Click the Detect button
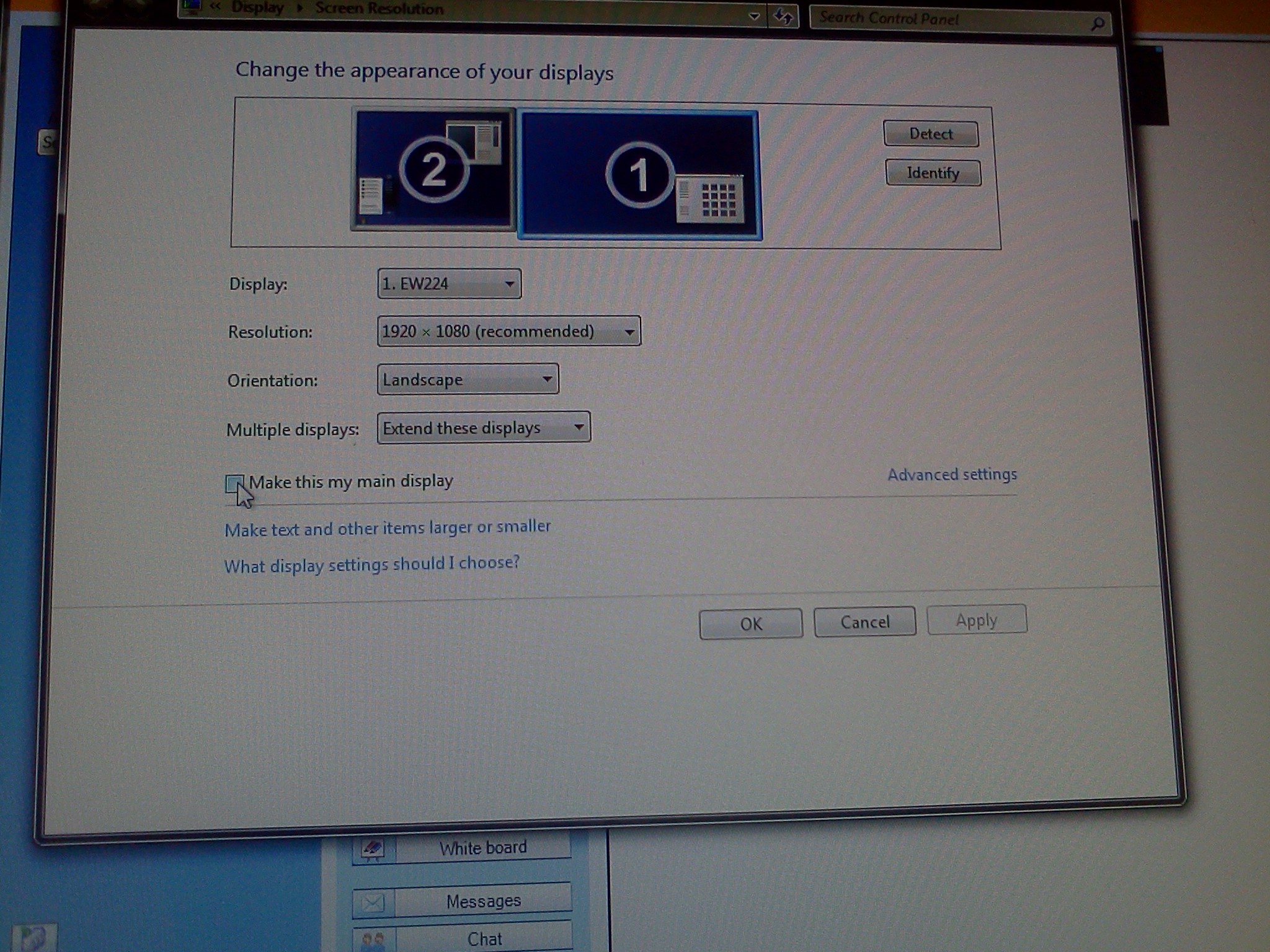 tap(930, 134)
